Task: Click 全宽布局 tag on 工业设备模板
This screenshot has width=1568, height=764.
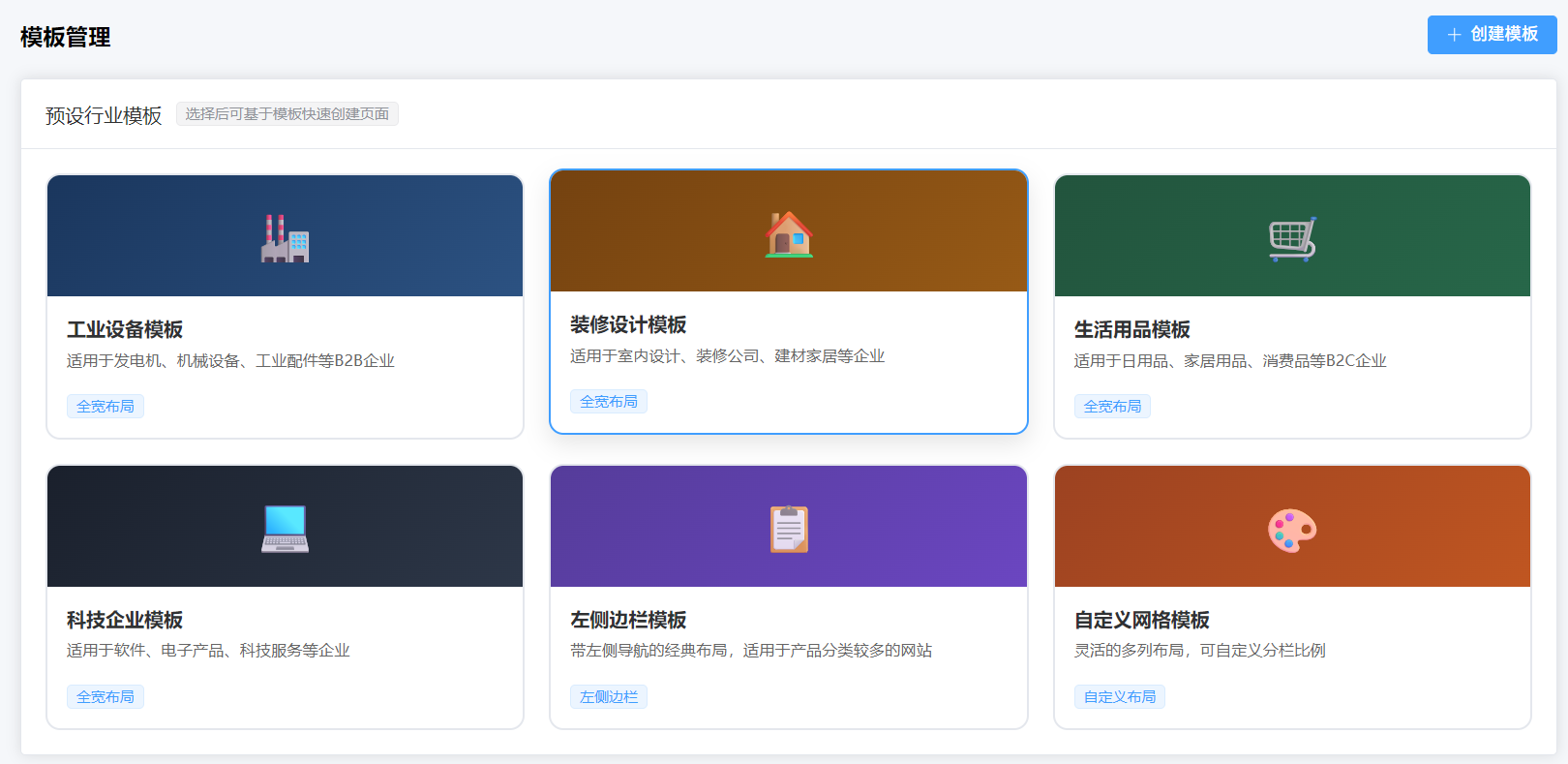Action: 106,407
